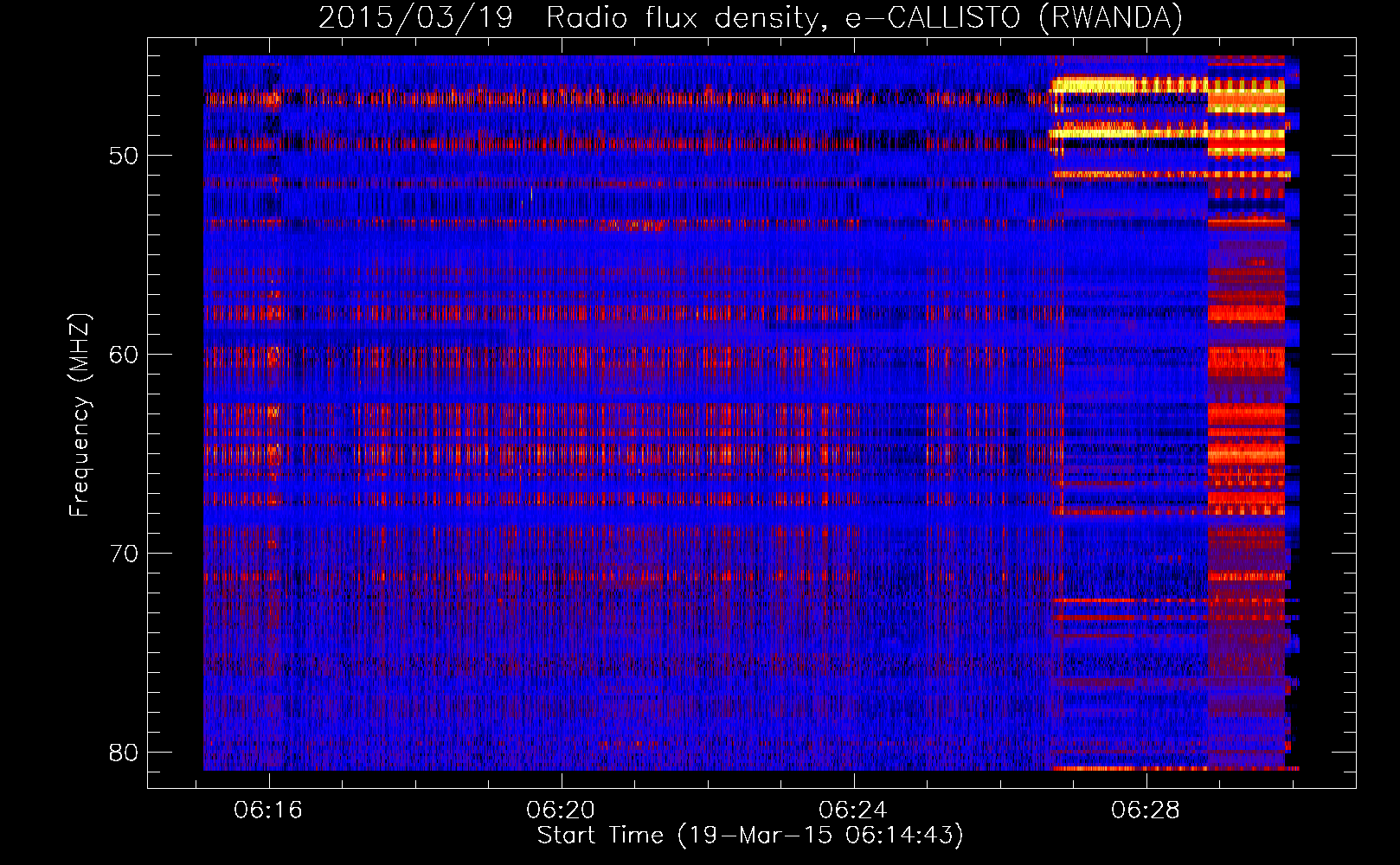This screenshot has height=865, width=1400.
Task: Click the 'Frequency (MHZ)' axis label
Action: [80, 415]
